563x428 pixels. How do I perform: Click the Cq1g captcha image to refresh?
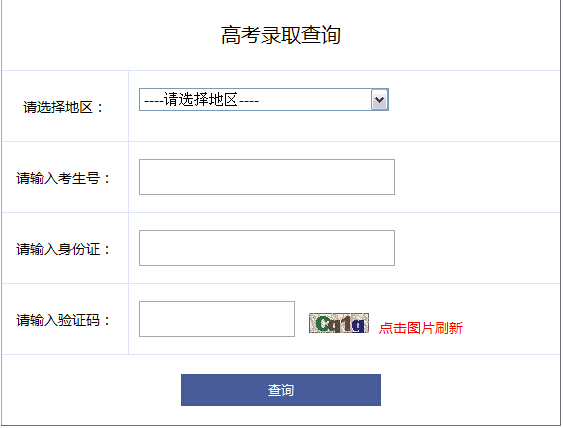(x=339, y=323)
